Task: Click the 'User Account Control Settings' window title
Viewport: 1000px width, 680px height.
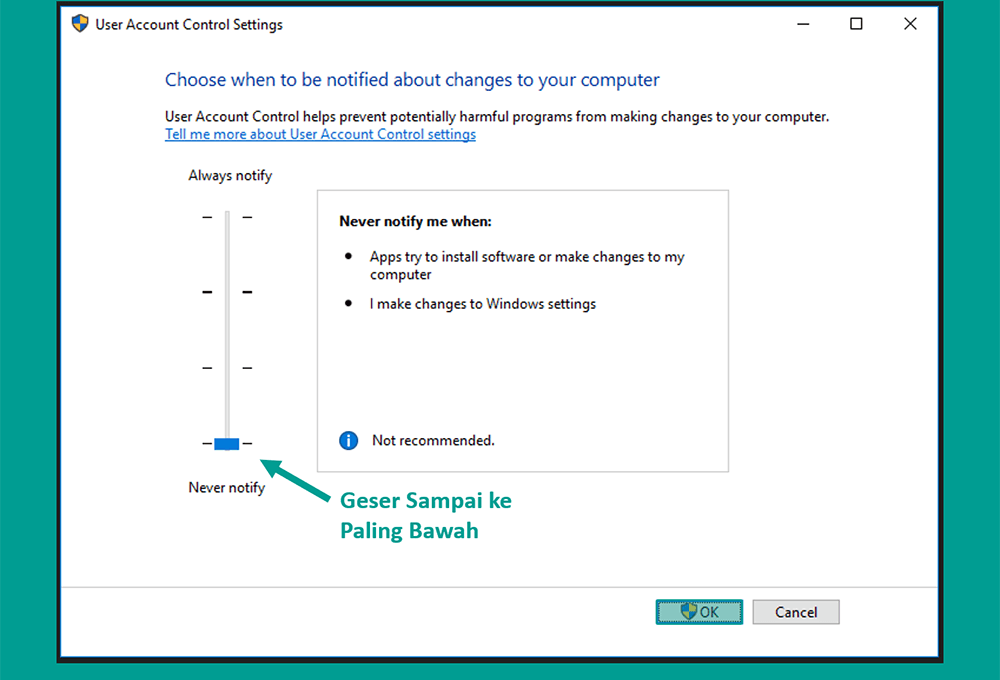Action: [x=189, y=24]
